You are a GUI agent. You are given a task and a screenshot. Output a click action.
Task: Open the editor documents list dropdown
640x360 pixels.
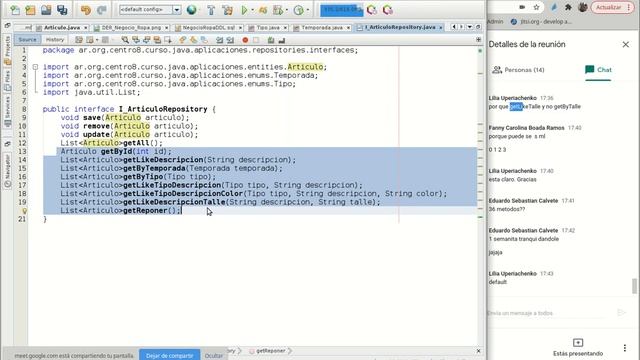(x=470, y=27)
